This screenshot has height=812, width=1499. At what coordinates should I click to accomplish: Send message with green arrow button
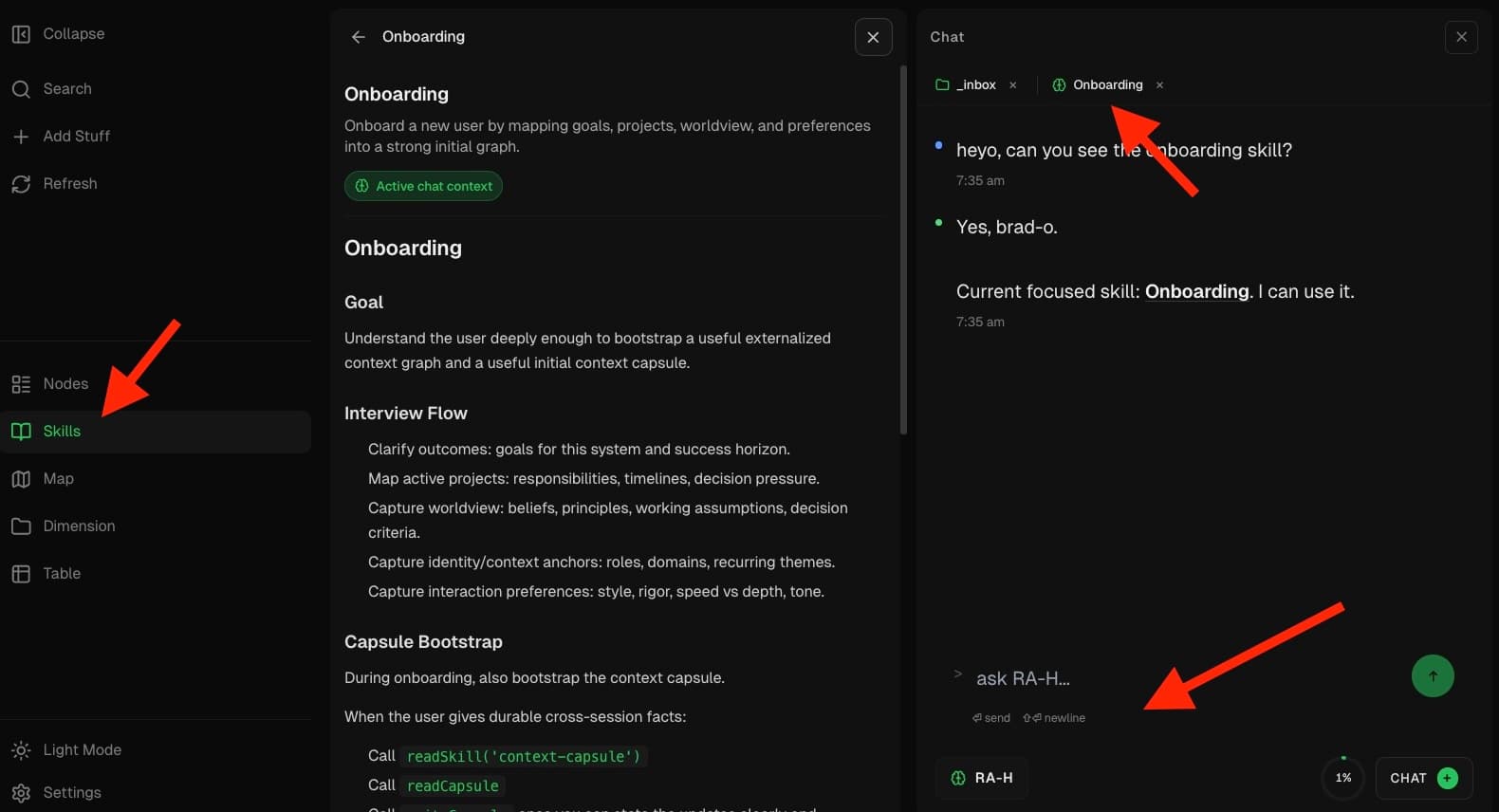(1433, 676)
